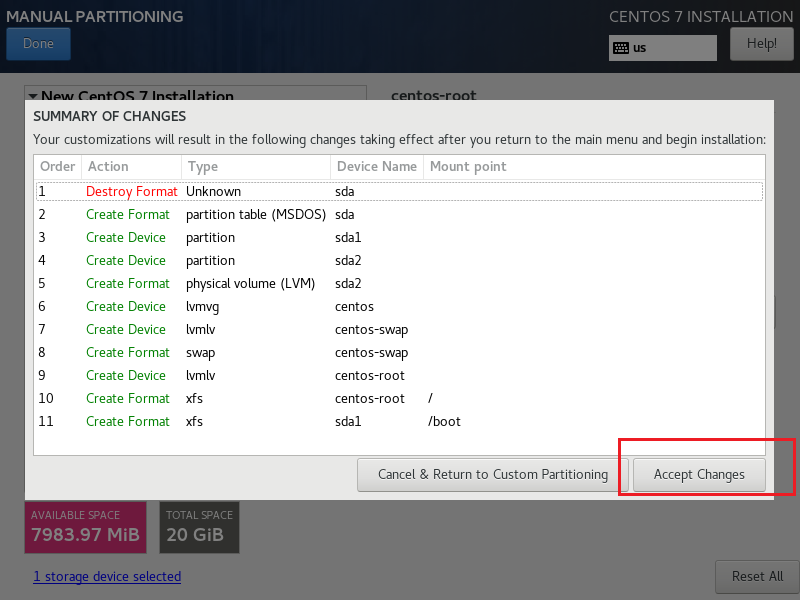Collapse the New CentOS 7 Installation expander

[33, 96]
